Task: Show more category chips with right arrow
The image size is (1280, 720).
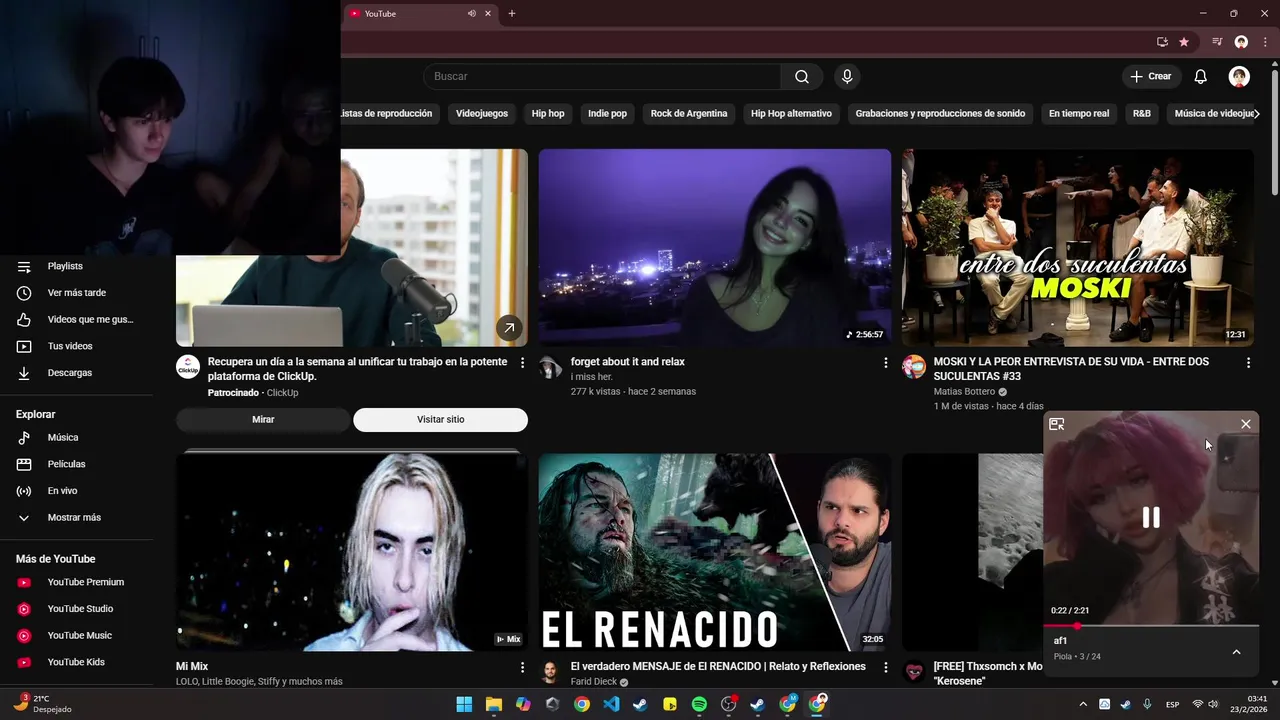Action: (x=1256, y=113)
